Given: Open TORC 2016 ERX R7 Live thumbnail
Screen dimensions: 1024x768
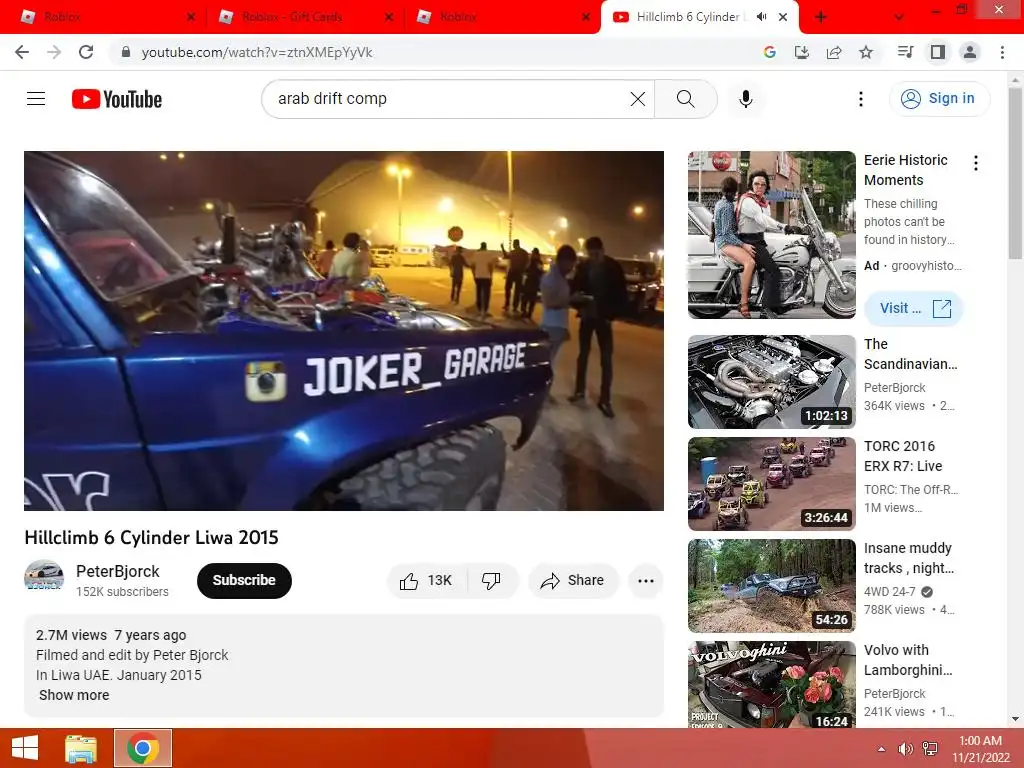Looking at the screenshot, I should [x=771, y=484].
